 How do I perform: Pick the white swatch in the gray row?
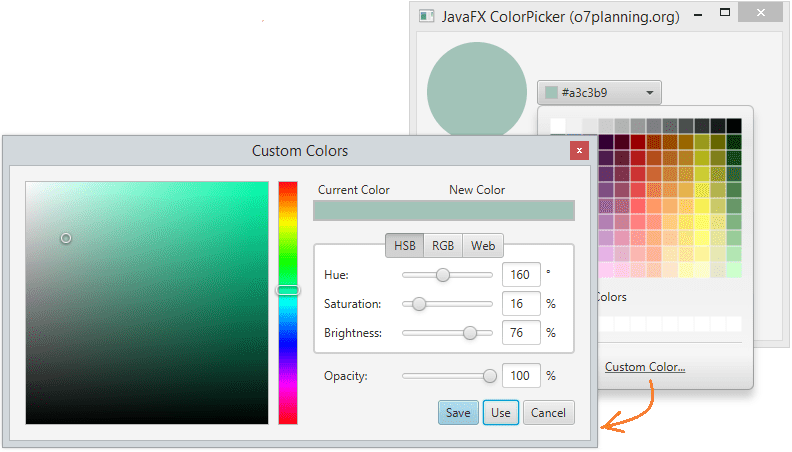[558, 126]
